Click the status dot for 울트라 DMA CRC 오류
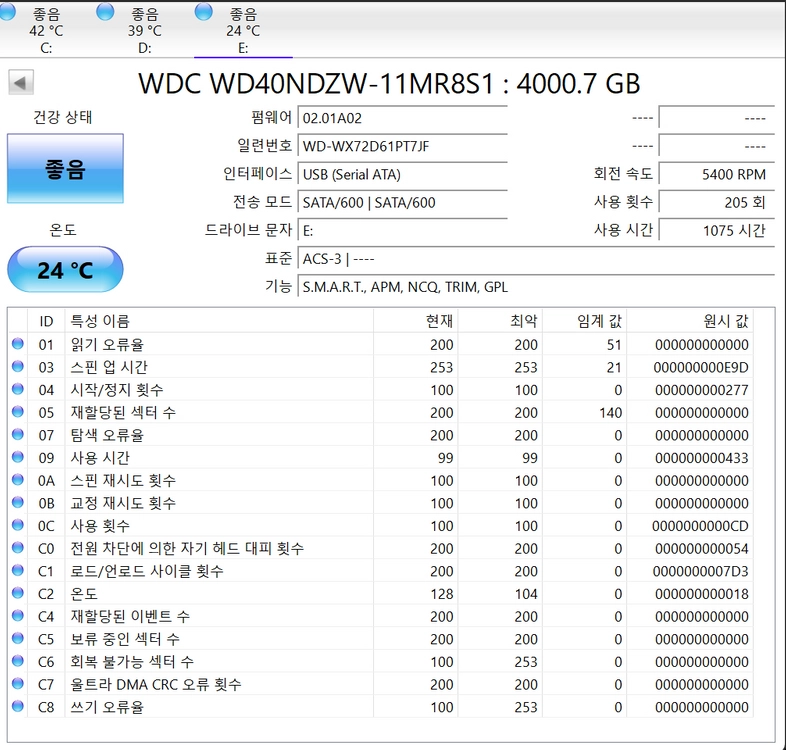 pyautogui.click(x=18, y=683)
